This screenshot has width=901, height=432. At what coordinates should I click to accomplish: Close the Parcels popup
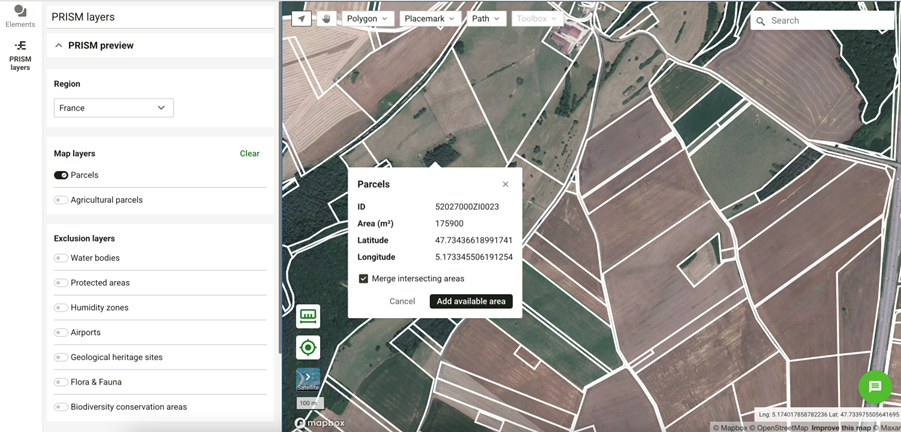coord(505,184)
